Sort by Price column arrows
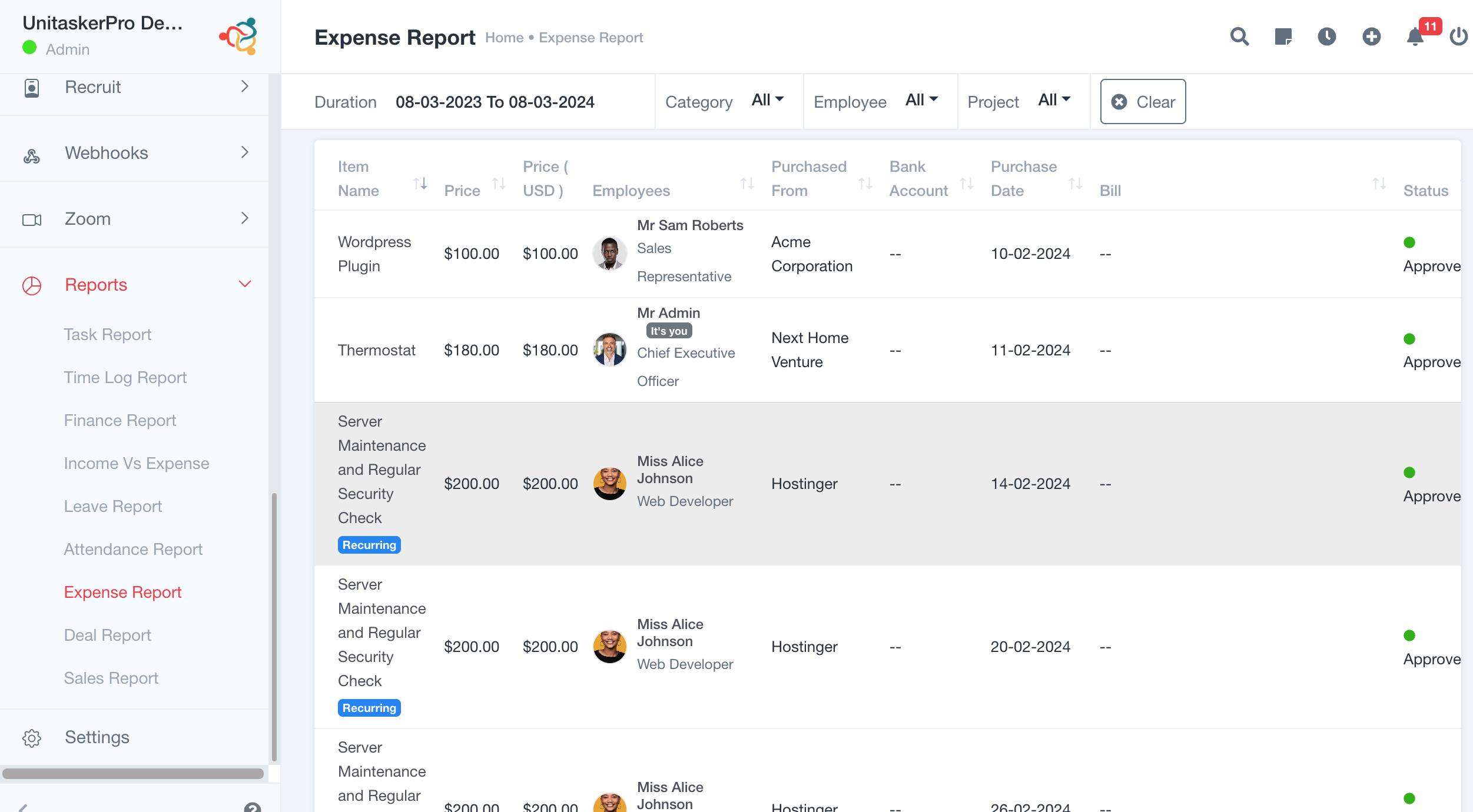This screenshot has height=812, width=1473. pyautogui.click(x=499, y=184)
